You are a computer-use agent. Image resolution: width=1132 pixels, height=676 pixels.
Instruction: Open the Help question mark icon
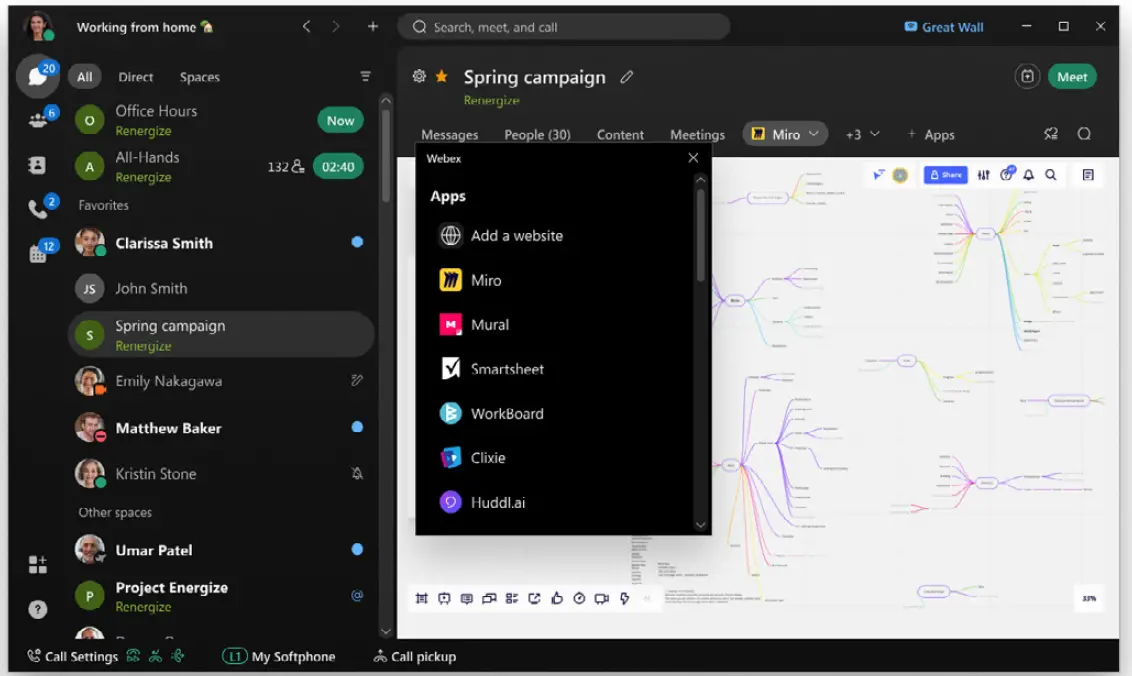(x=38, y=609)
